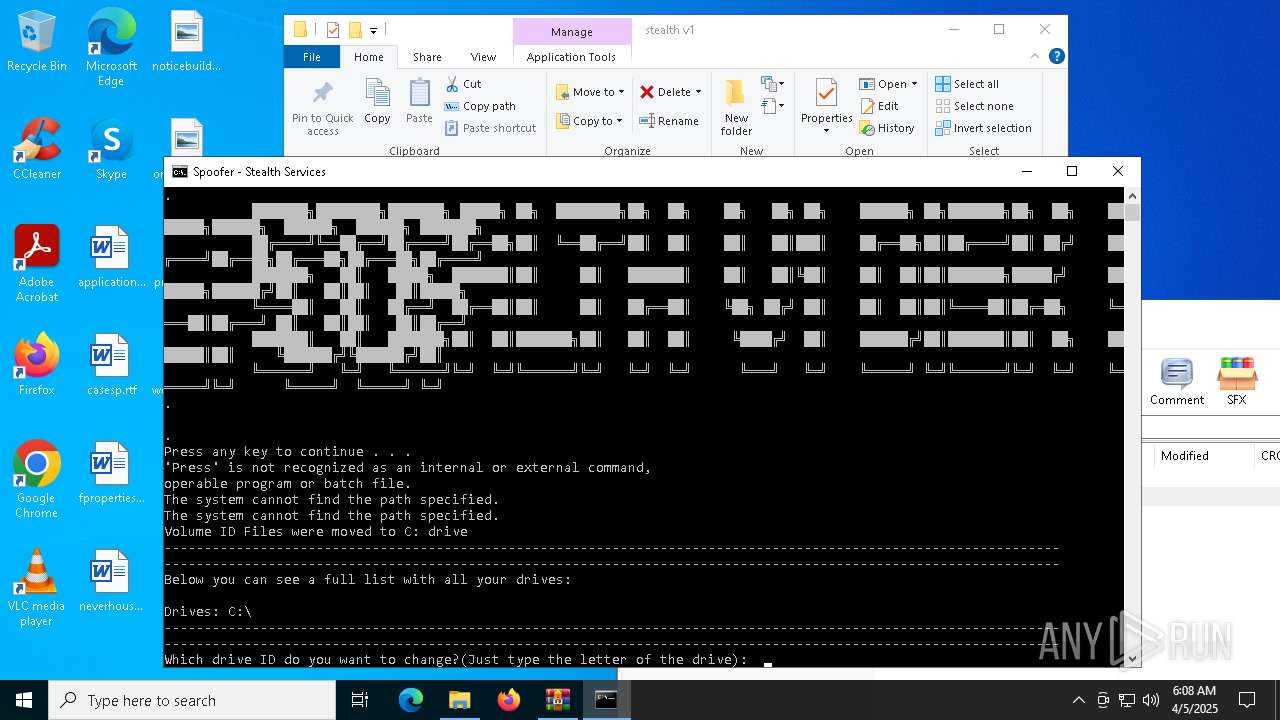Open Task View on the taskbar
Screen dimensions: 1280x720
click(x=360, y=700)
